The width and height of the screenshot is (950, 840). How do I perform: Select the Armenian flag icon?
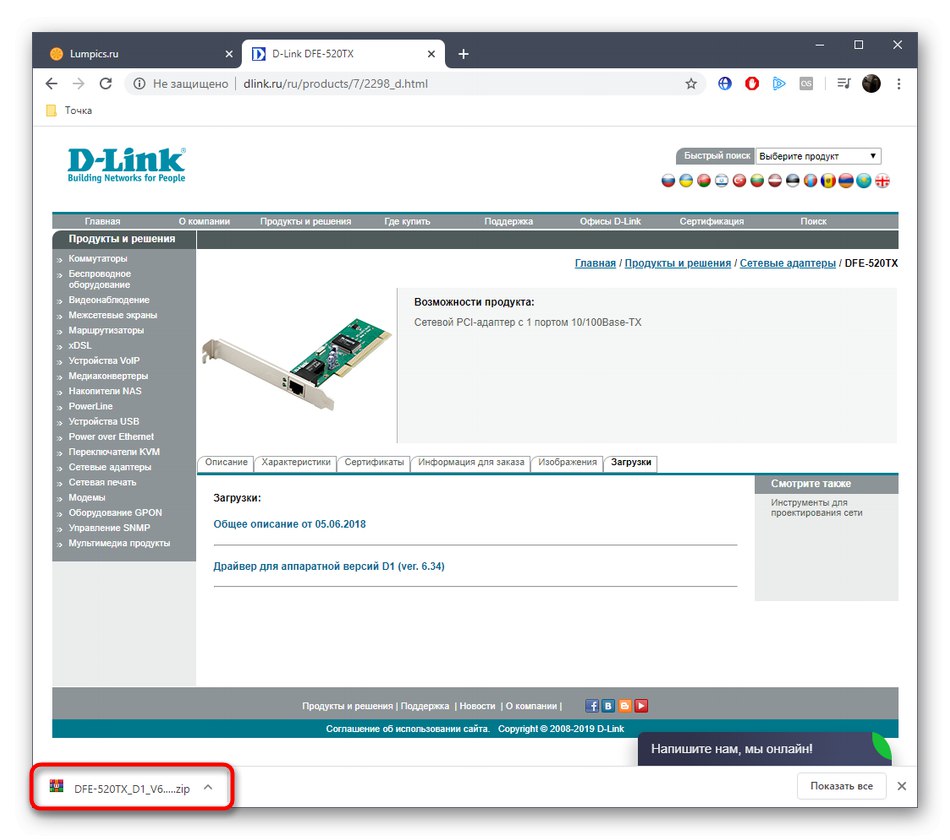click(x=846, y=181)
